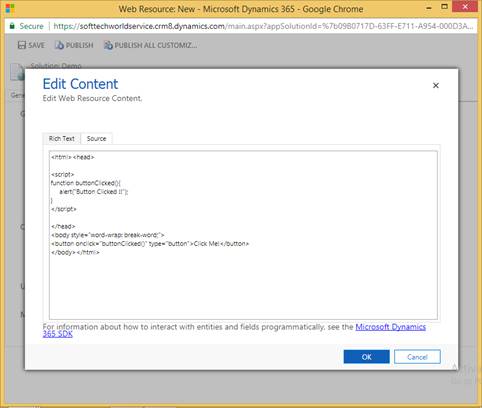
Task: Click the PUBLISH toolbar button
Action: click(x=74, y=45)
